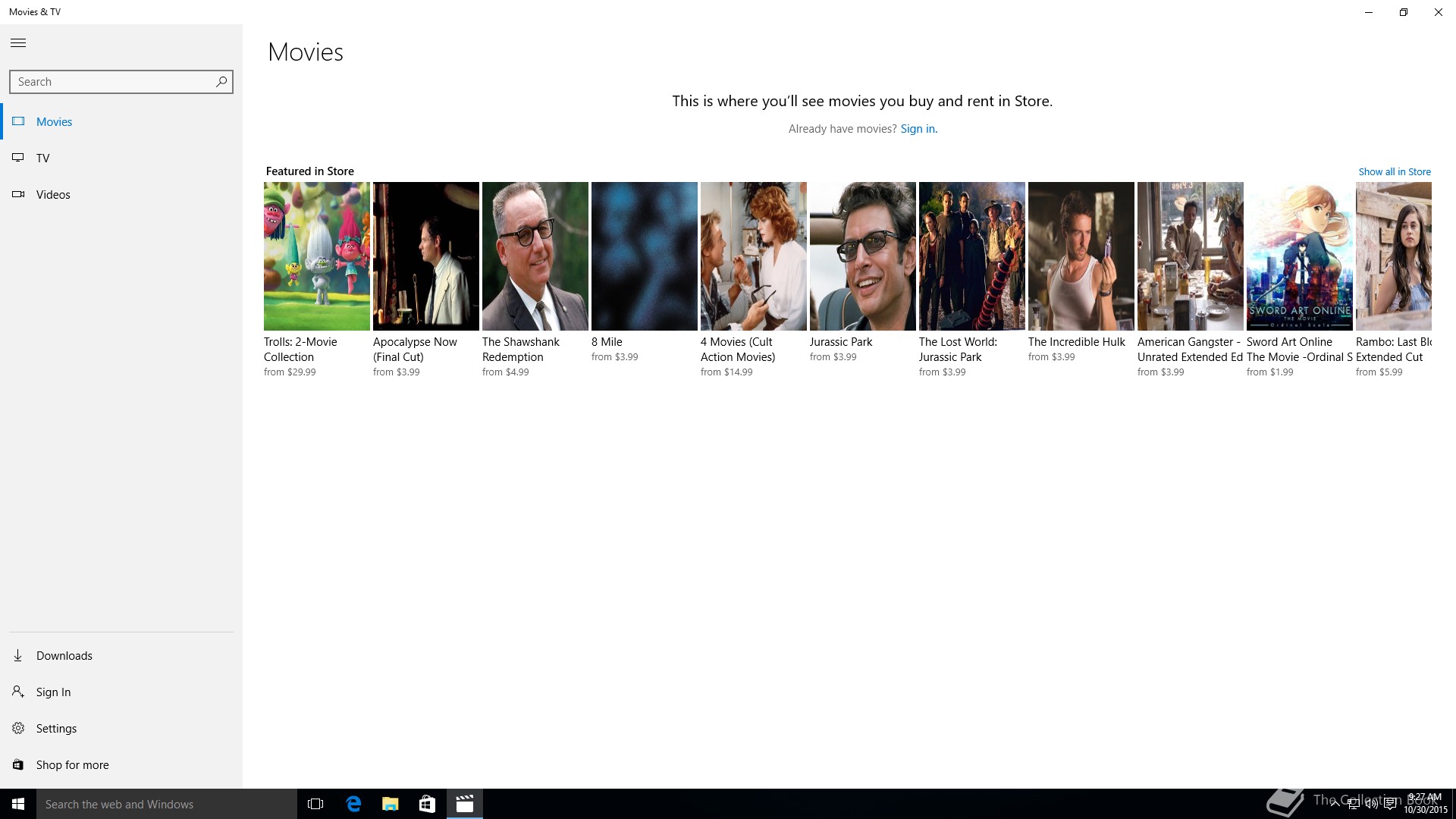Focus the Search box in sidebar
Screen dimensions: 1456x819
pyautogui.click(x=121, y=82)
